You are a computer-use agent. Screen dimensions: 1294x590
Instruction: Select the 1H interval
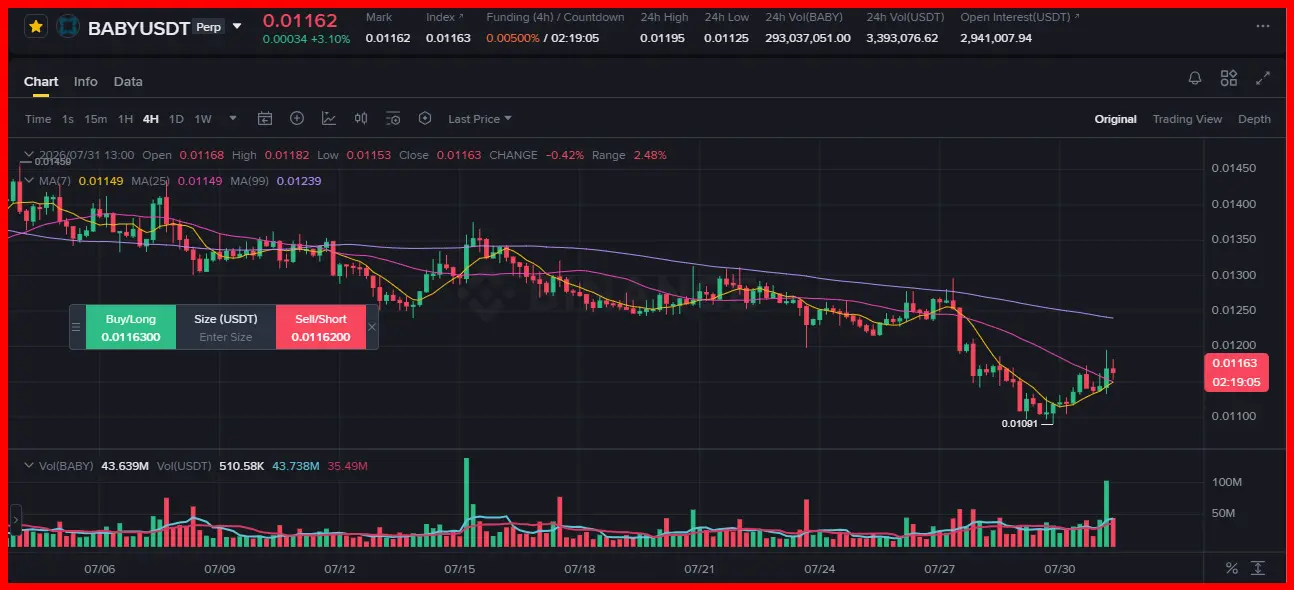(x=125, y=119)
